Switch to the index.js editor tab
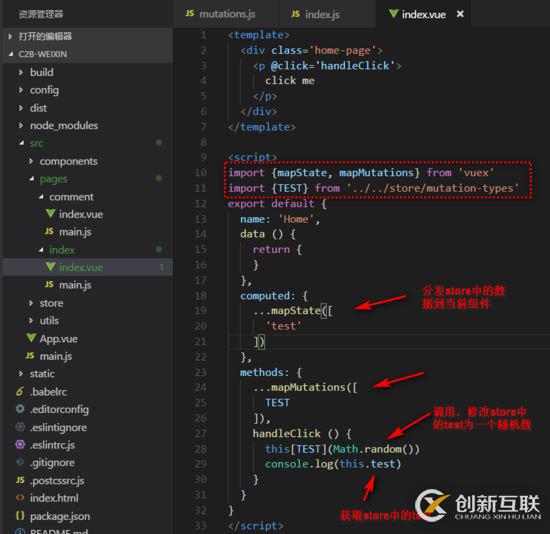The image size is (550, 534). [315, 14]
